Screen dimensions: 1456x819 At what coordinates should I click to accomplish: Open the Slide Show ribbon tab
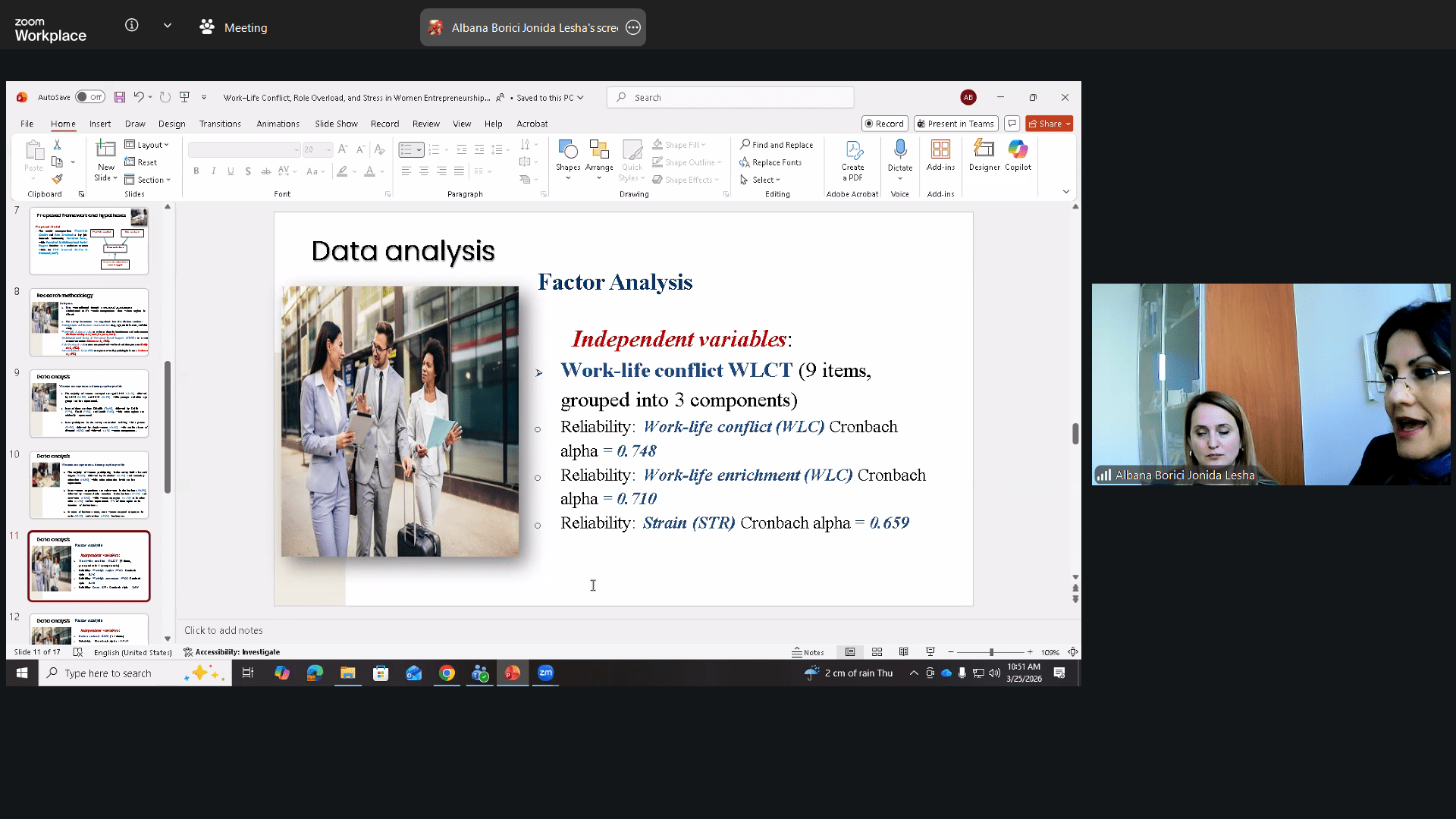[336, 124]
